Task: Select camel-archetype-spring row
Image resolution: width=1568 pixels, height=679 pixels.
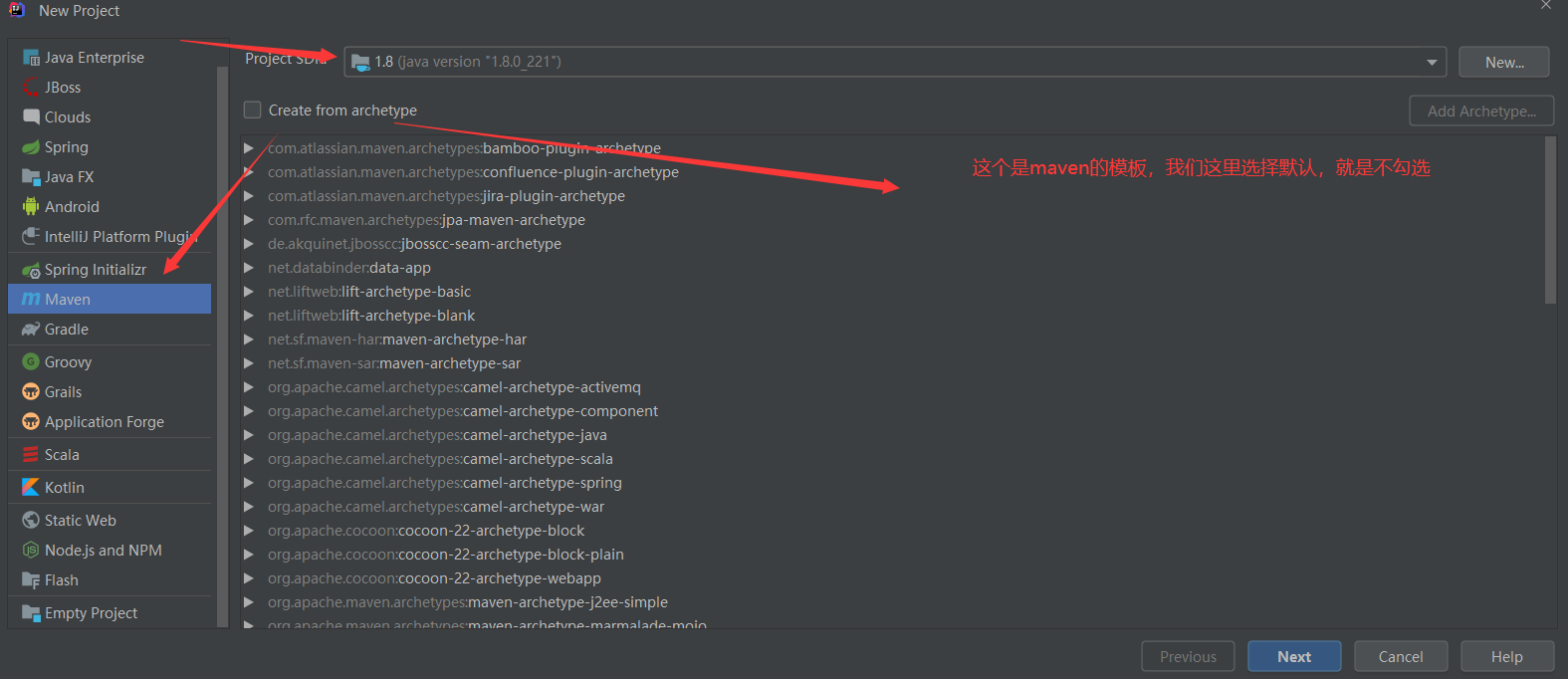Action: pos(892,483)
